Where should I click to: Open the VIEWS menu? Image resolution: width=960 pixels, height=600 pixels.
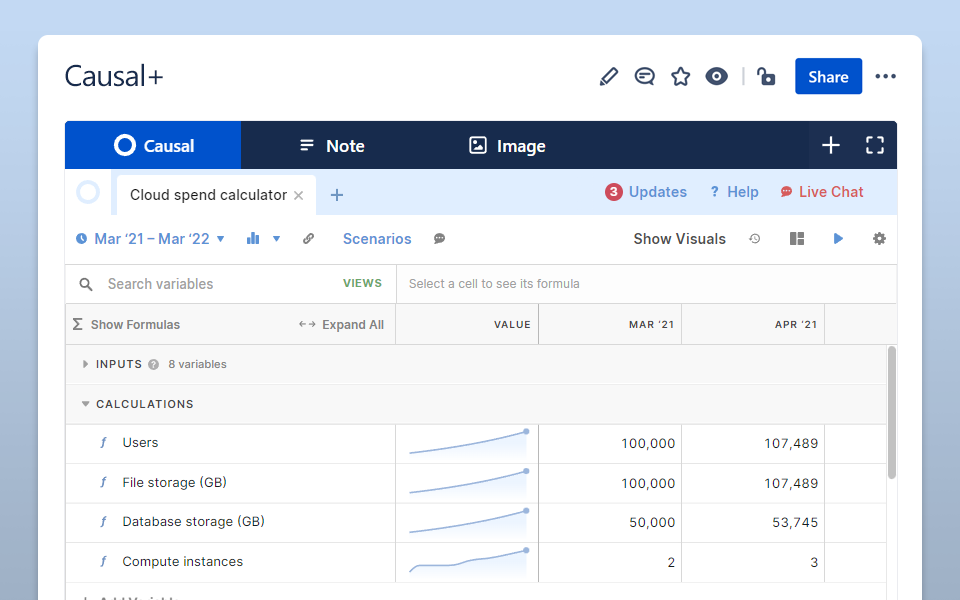(362, 283)
